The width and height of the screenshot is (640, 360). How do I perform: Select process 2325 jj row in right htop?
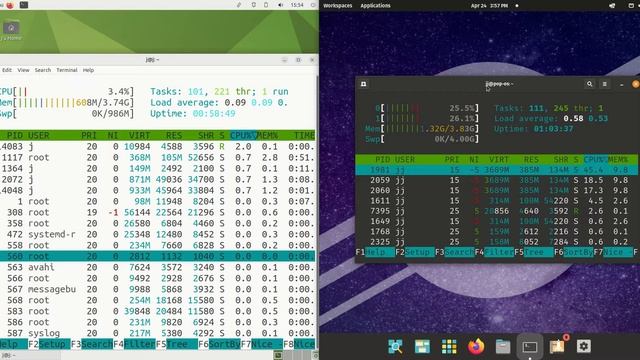pos(496,242)
